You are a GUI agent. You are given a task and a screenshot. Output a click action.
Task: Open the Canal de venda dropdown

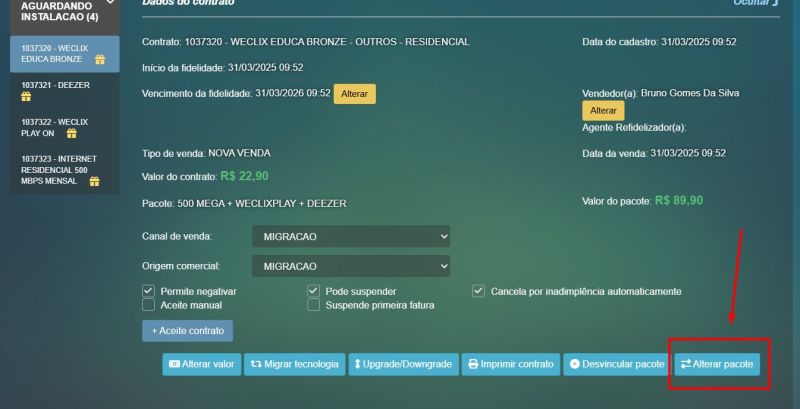point(351,236)
